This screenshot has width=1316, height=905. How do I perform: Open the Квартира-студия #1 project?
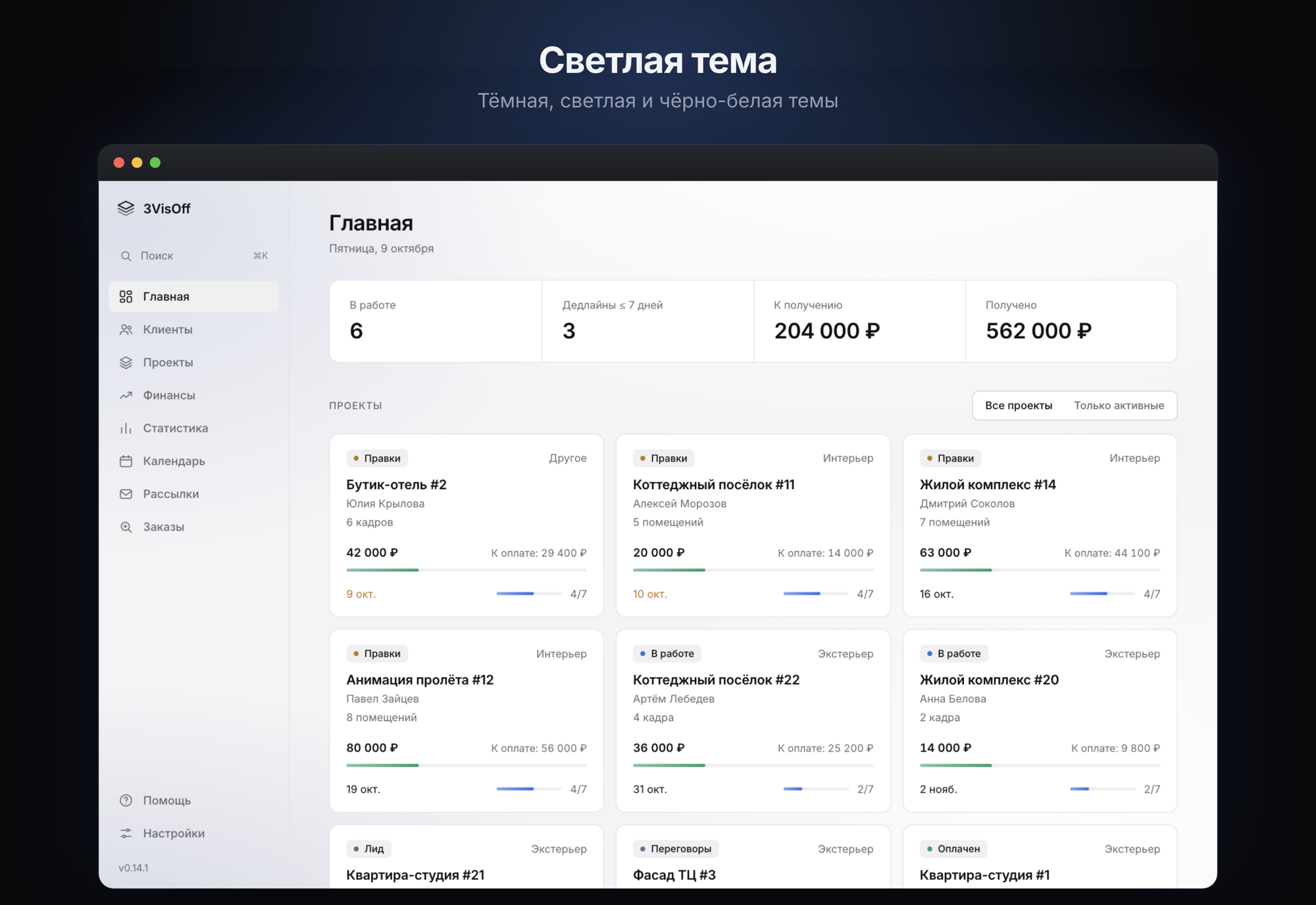pyautogui.click(x=1040, y=856)
